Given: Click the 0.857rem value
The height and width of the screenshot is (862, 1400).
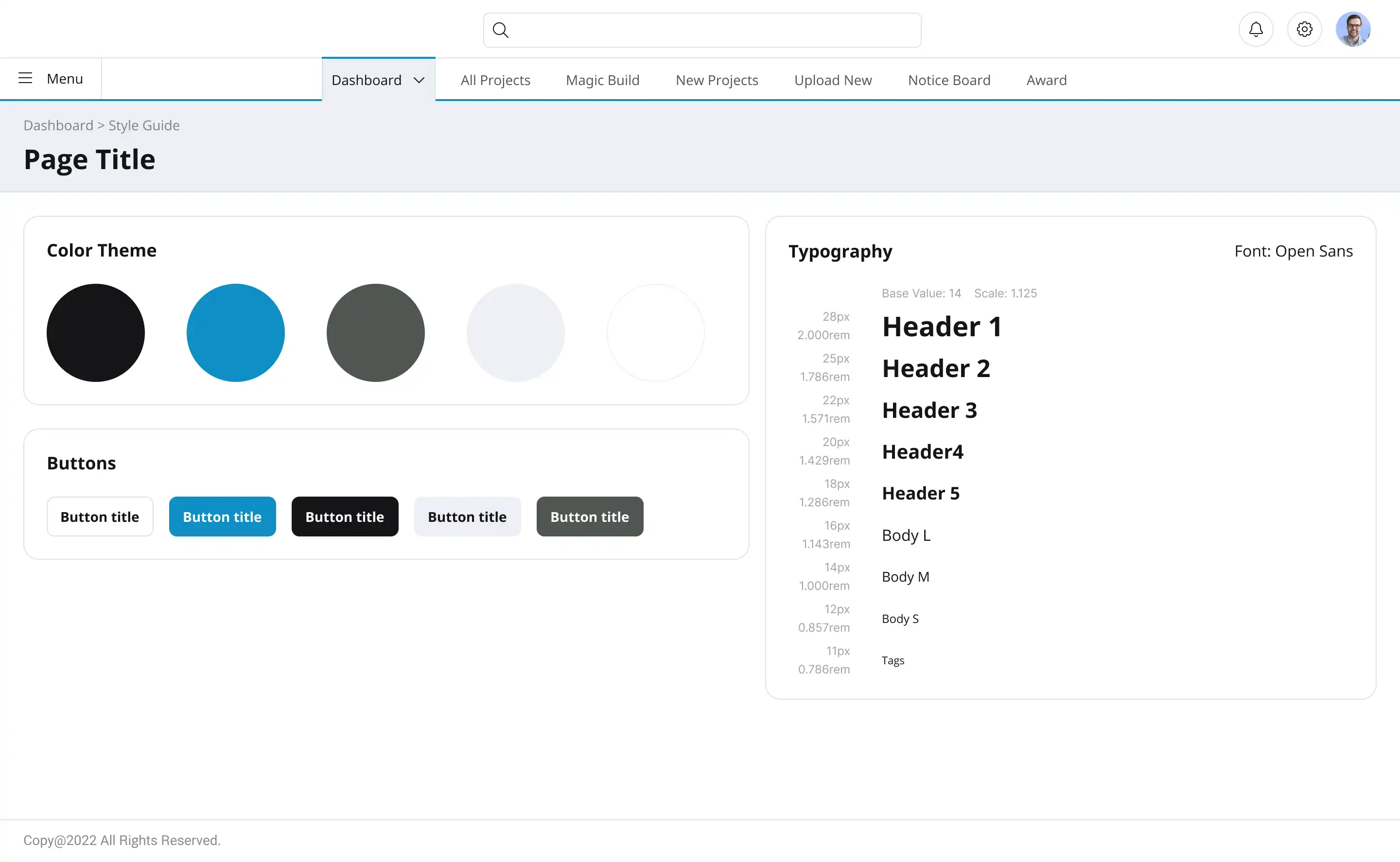Looking at the screenshot, I should (x=824, y=628).
